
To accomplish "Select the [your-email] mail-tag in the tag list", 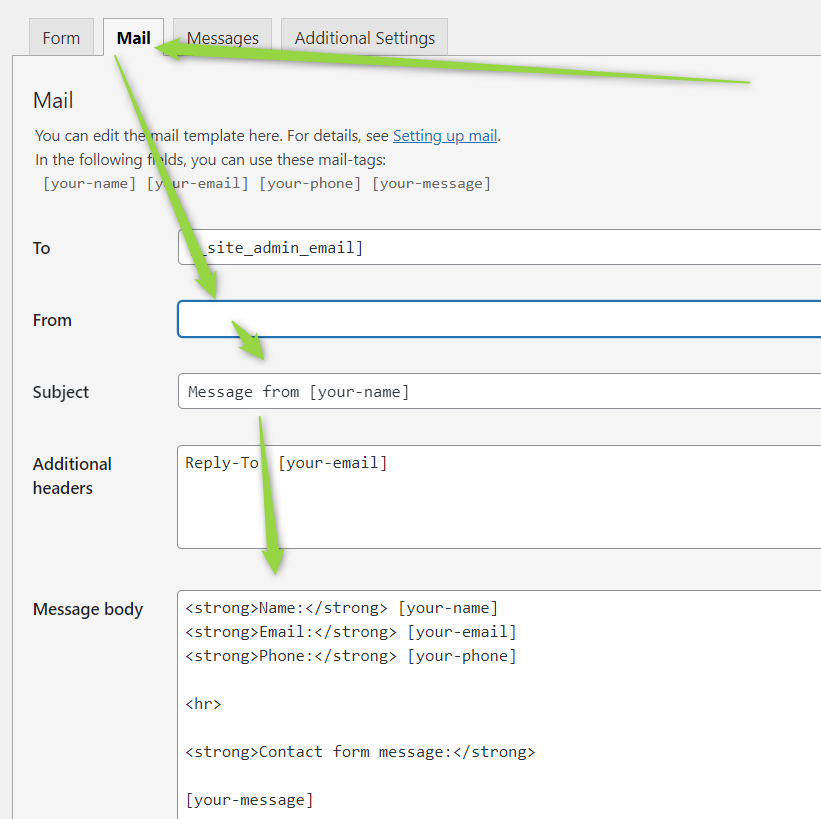I will (198, 183).
